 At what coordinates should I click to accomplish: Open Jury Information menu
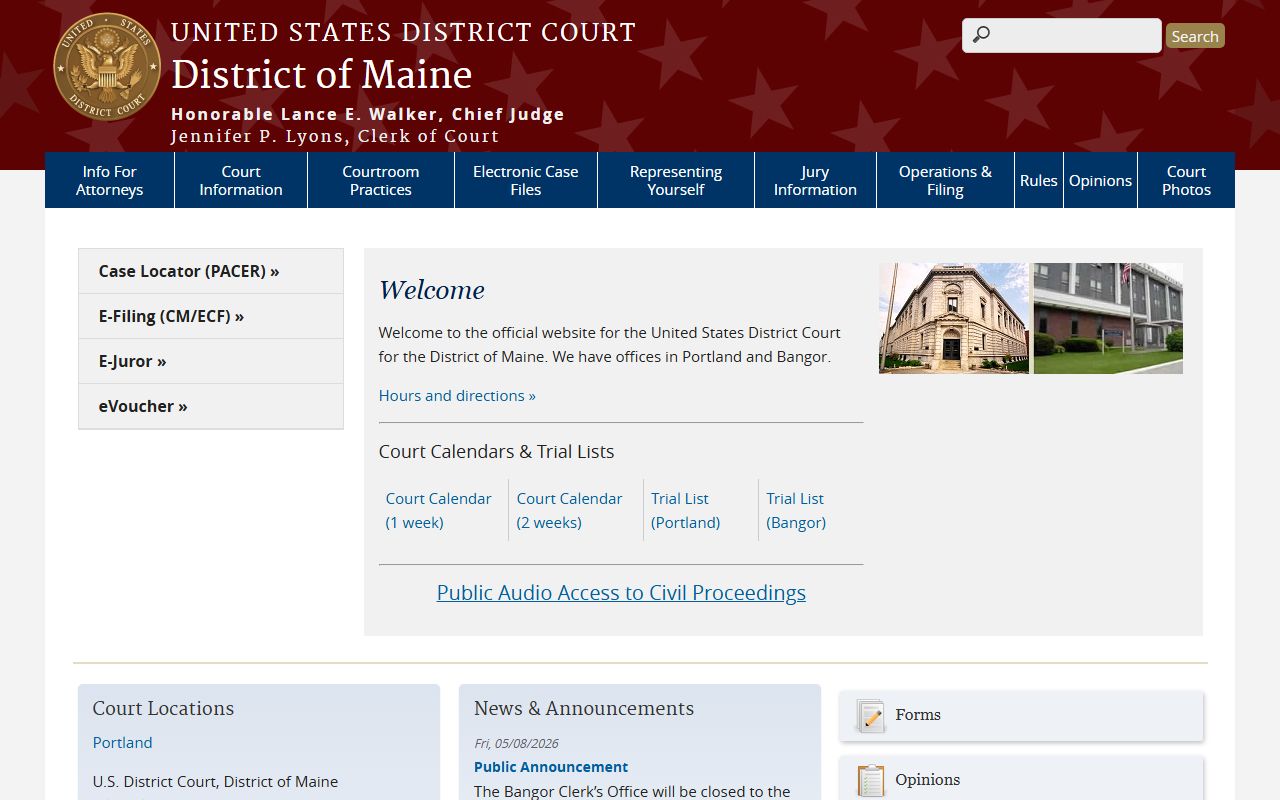tap(815, 180)
